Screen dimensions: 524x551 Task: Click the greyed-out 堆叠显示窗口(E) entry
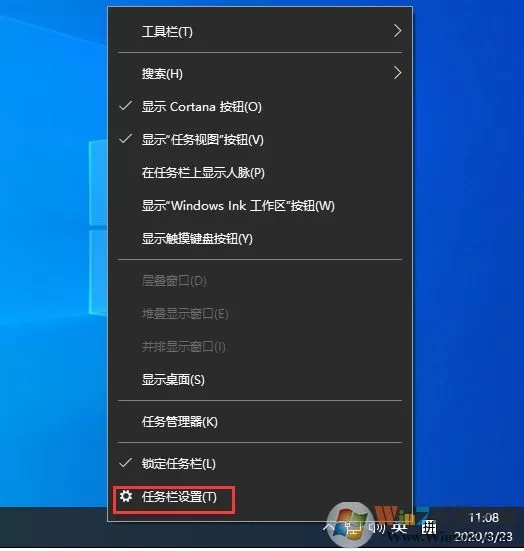coord(260,313)
